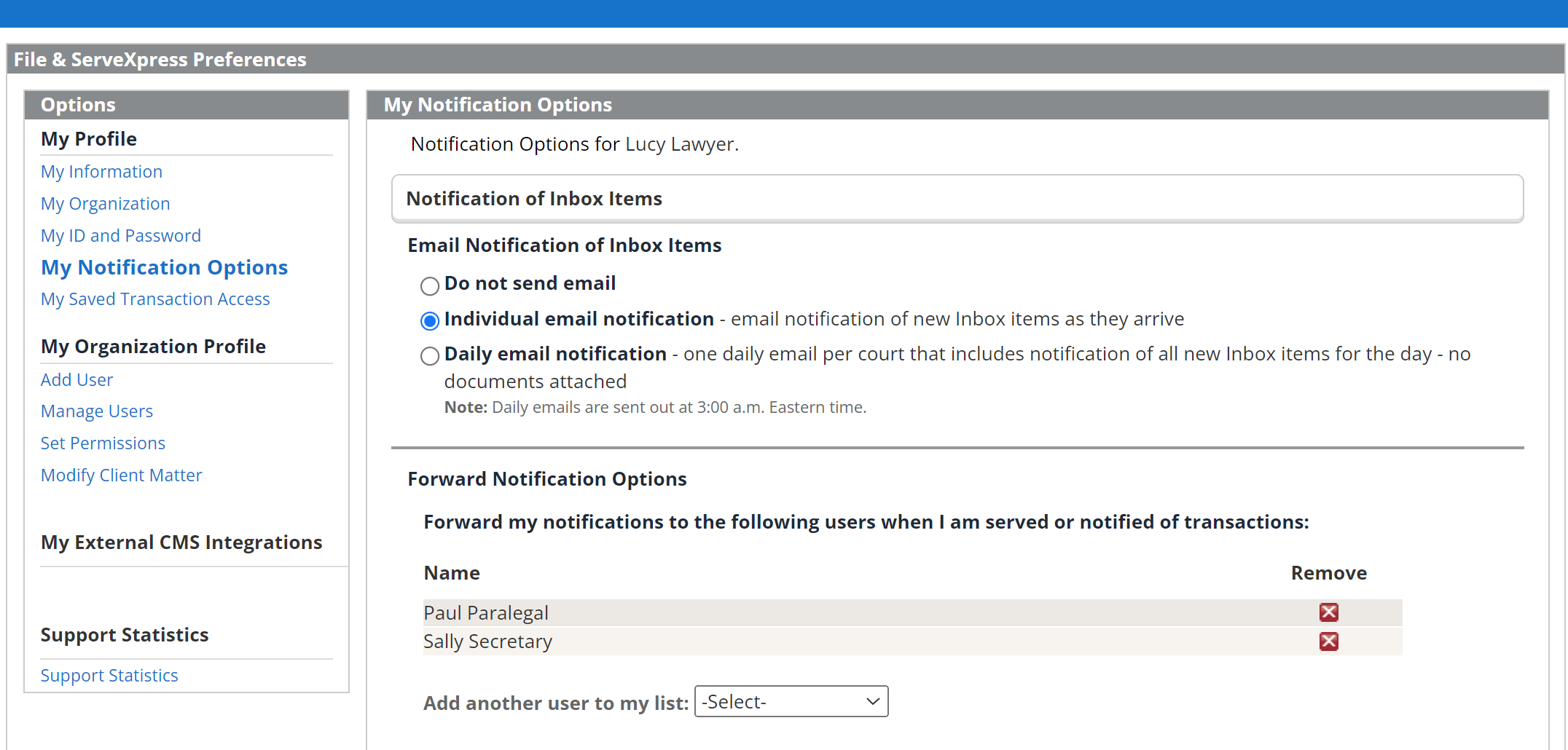
Task: Open the My Information link
Action: coord(101,172)
